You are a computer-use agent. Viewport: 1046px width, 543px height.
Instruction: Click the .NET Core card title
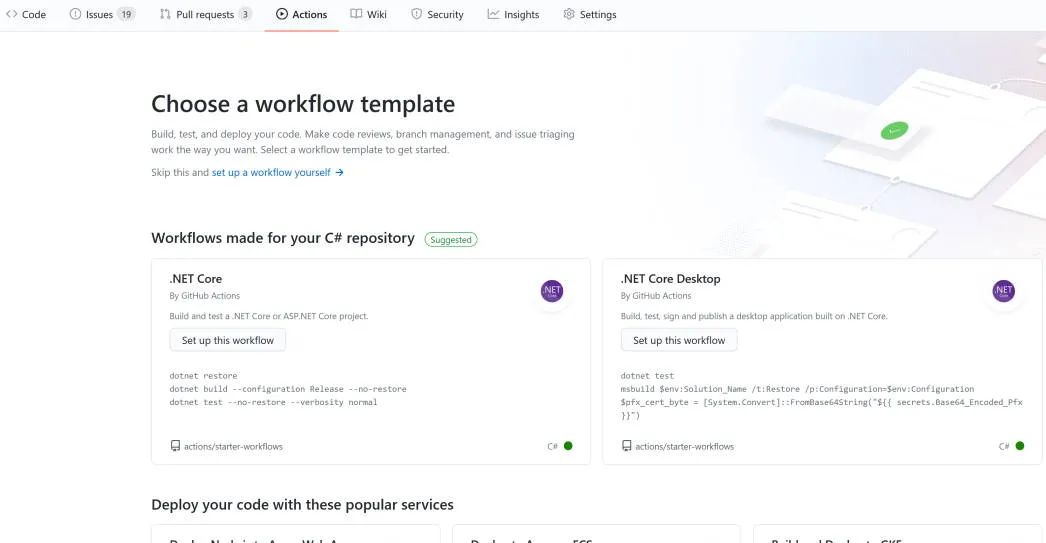point(195,279)
